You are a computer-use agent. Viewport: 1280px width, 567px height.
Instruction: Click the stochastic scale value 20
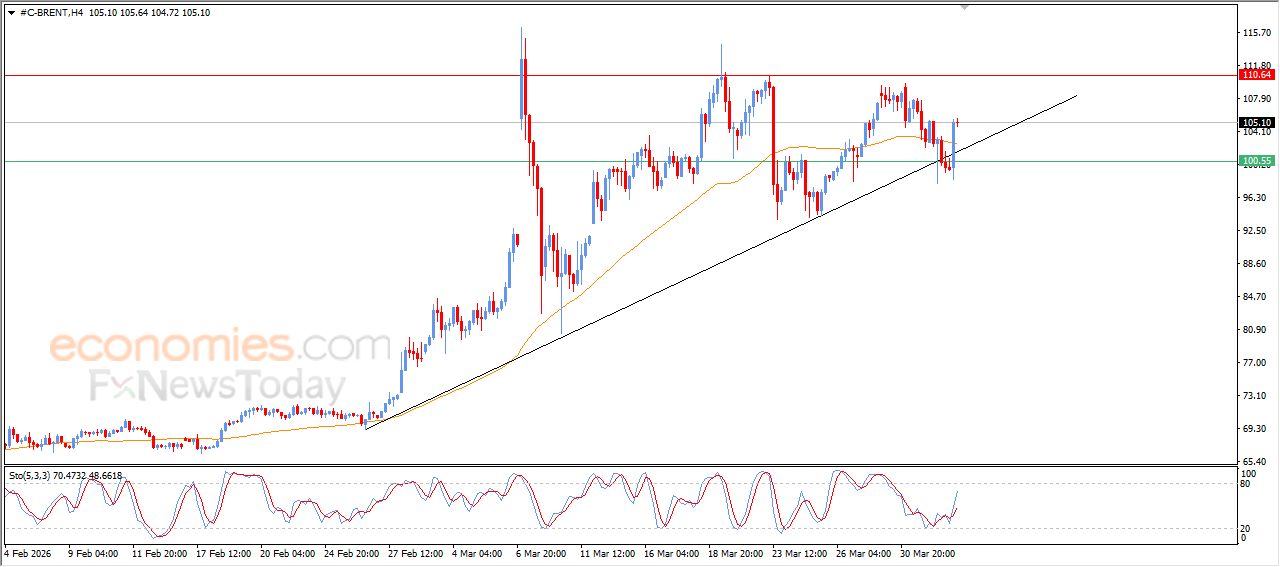pos(1246,528)
